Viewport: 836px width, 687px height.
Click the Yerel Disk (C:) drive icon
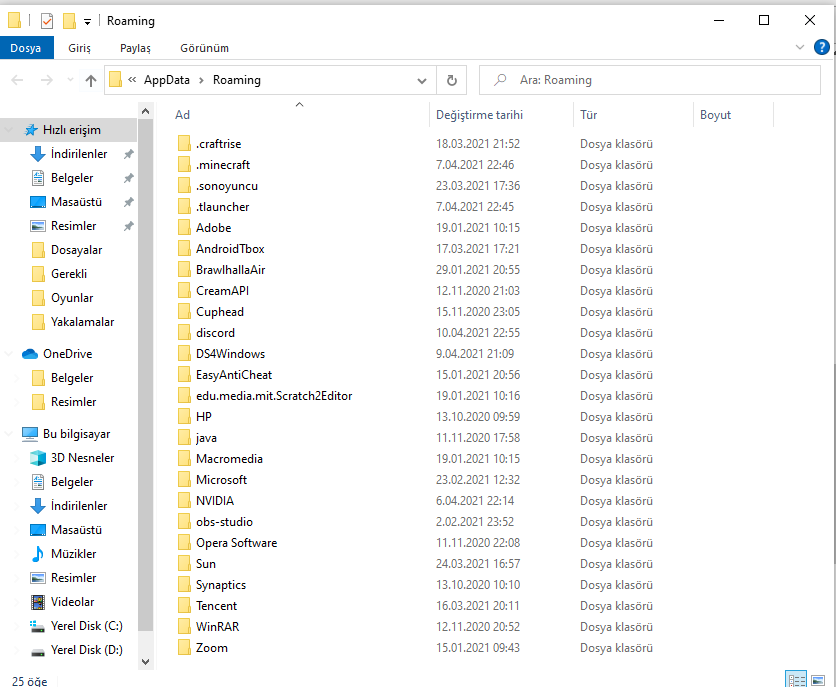pos(37,626)
